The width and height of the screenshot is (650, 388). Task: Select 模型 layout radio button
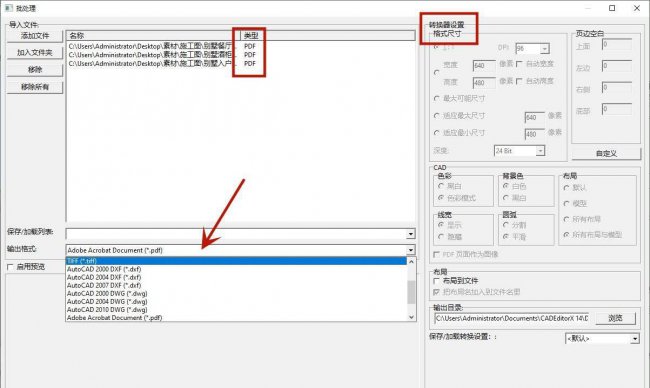[566, 204]
